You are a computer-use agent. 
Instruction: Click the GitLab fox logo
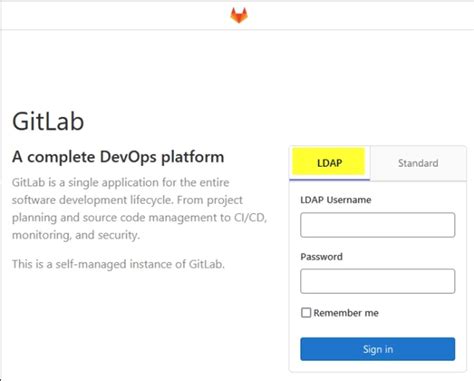pos(239,15)
